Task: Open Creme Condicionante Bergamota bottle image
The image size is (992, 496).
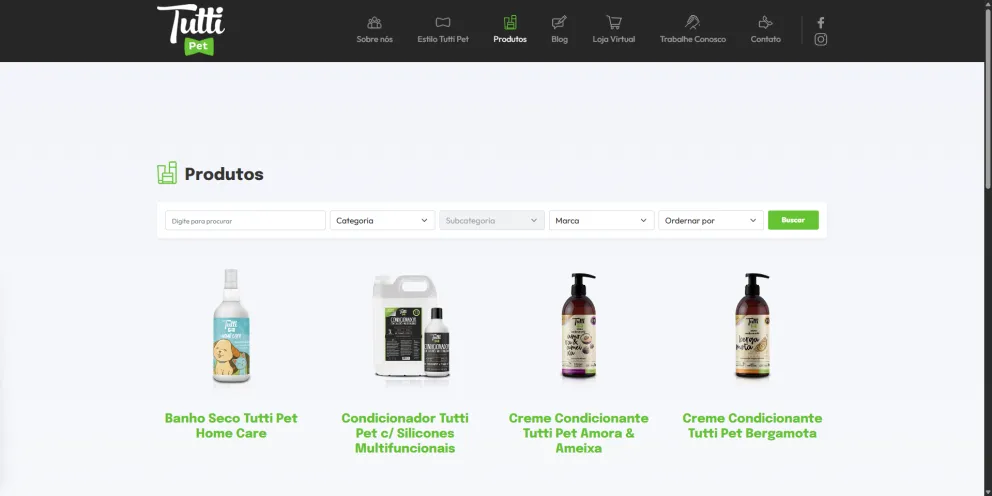Action: [x=752, y=326]
